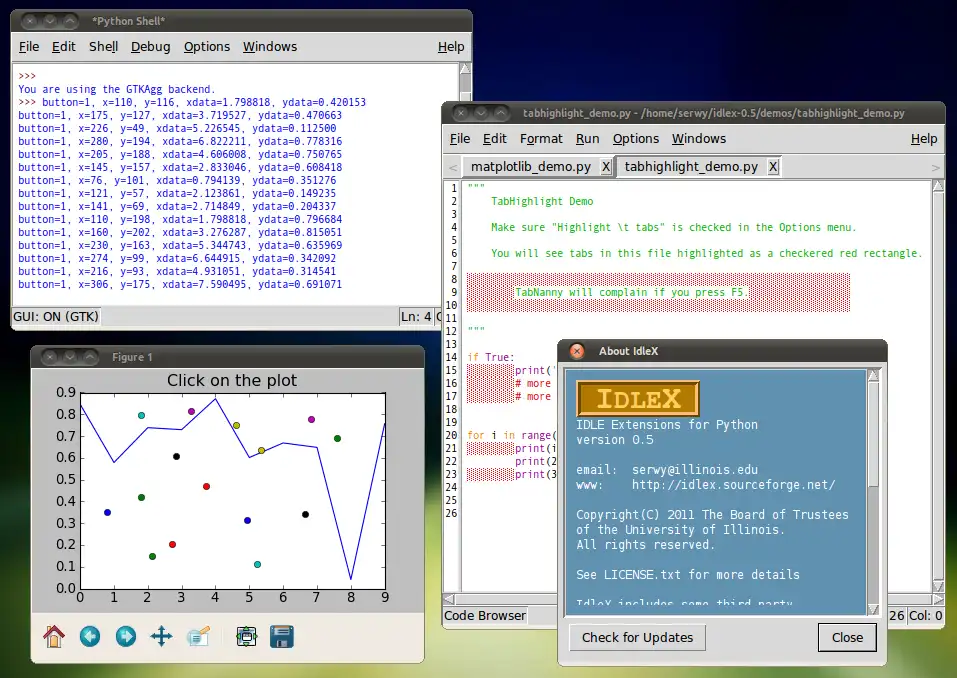Open the Shell menu
The width and height of the screenshot is (957, 678).
pos(103,46)
